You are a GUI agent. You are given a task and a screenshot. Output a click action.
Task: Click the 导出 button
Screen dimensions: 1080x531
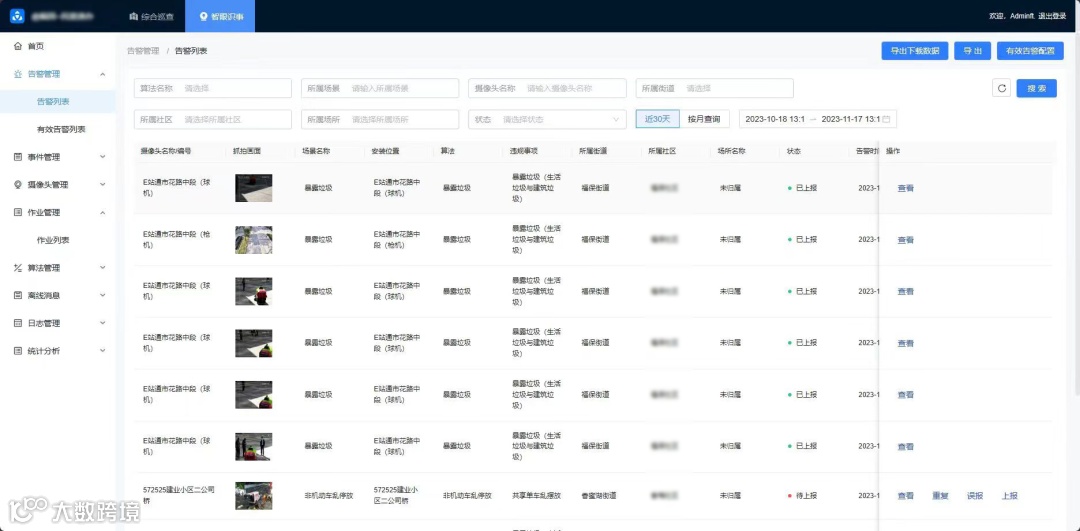973,51
